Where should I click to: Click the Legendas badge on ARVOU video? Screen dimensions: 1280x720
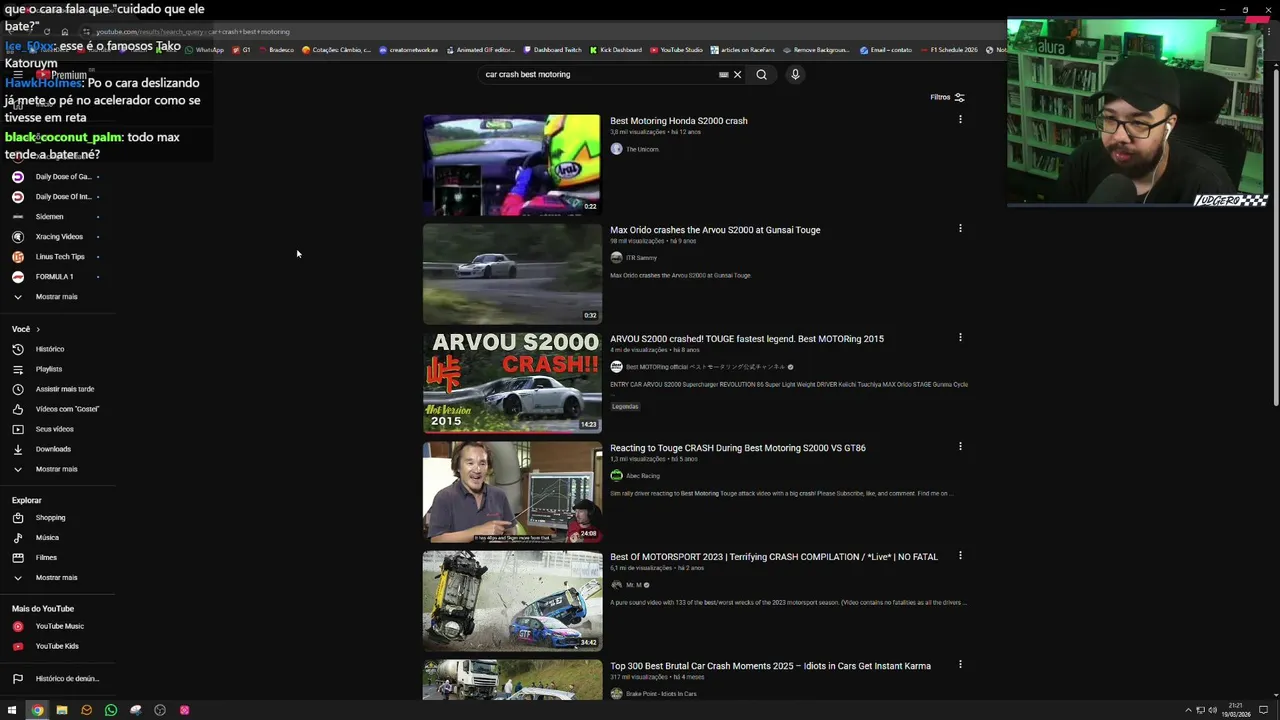tap(625, 407)
